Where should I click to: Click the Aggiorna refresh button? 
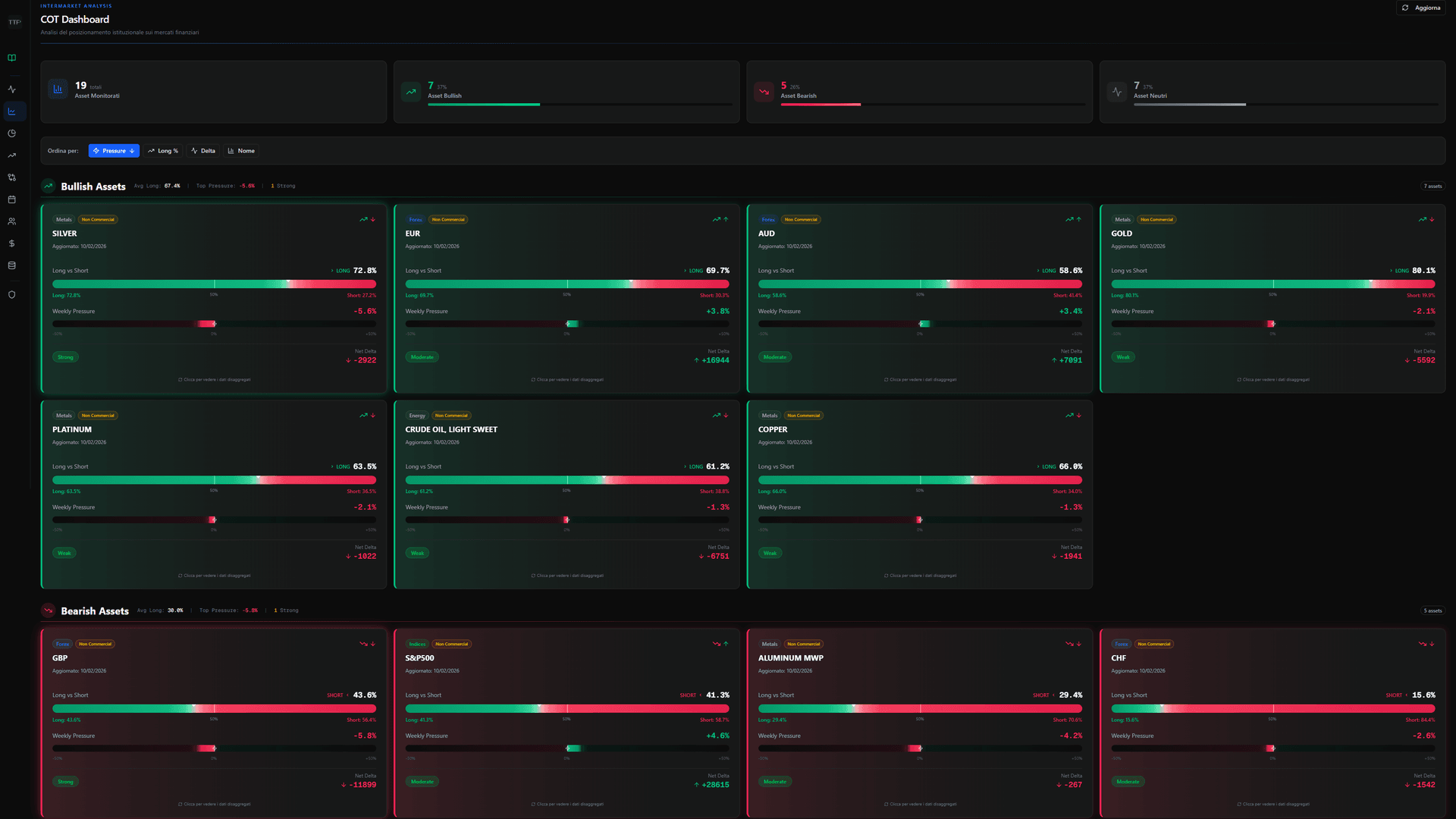pyautogui.click(x=1420, y=8)
